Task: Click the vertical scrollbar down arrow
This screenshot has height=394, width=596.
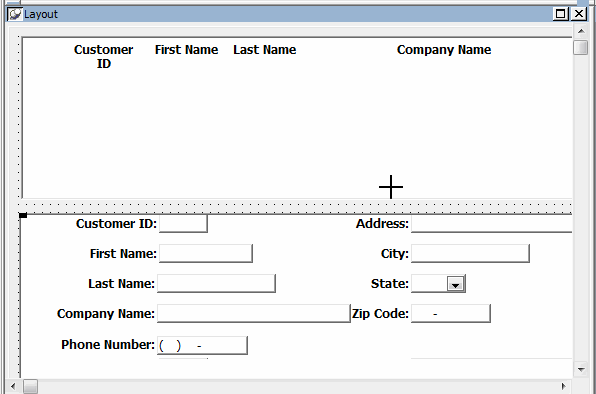Action: [x=581, y=369]
